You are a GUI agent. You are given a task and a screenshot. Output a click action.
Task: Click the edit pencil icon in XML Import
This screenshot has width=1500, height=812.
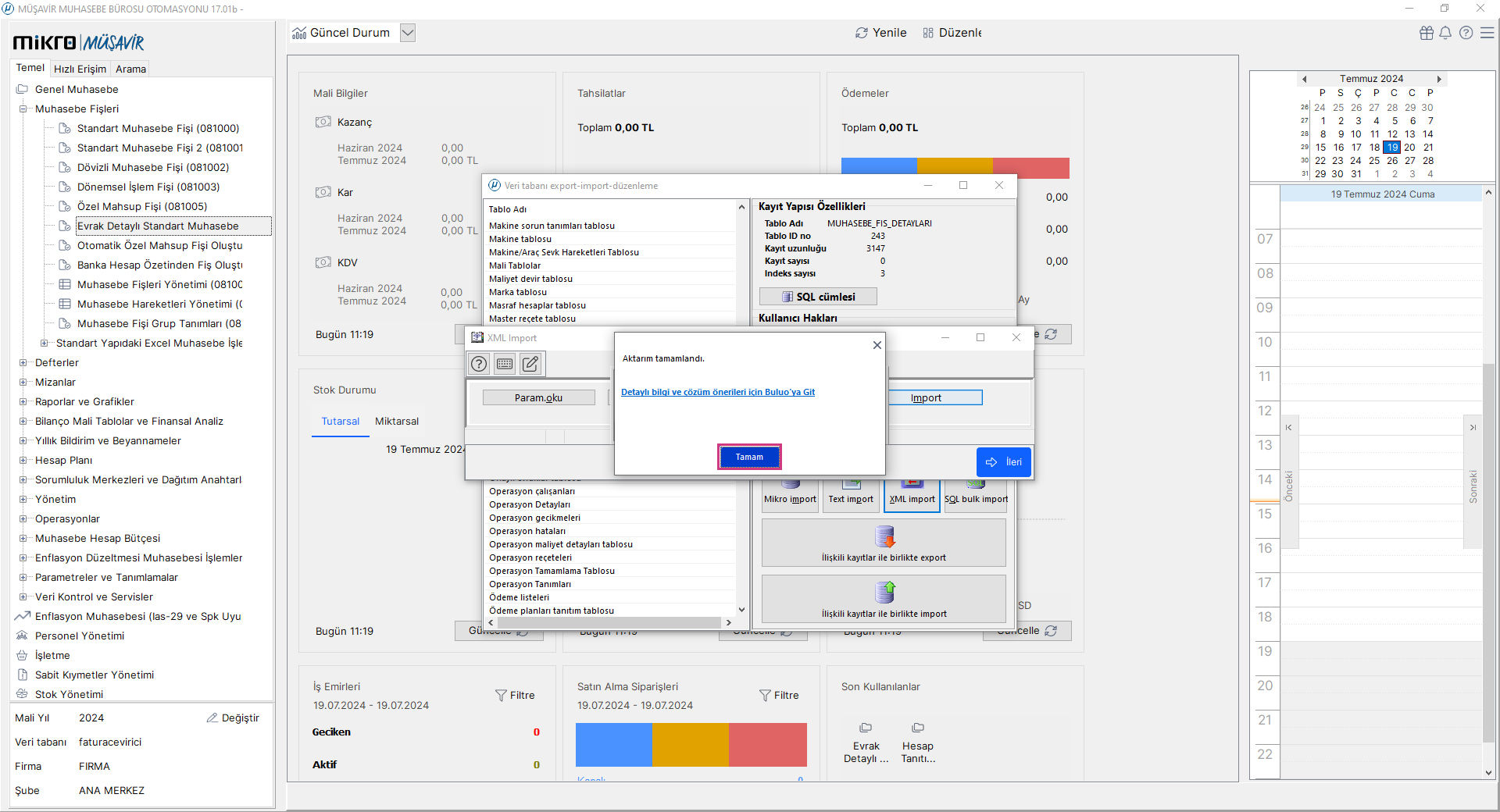coord(530,364)
